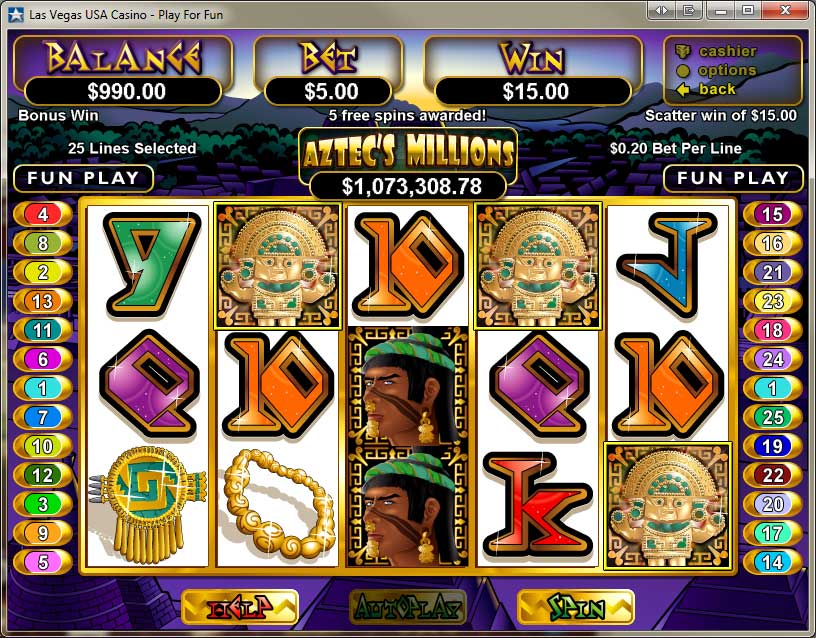Click the red K symbol
This screenshot has width=816, height=638.
[538, 505]
